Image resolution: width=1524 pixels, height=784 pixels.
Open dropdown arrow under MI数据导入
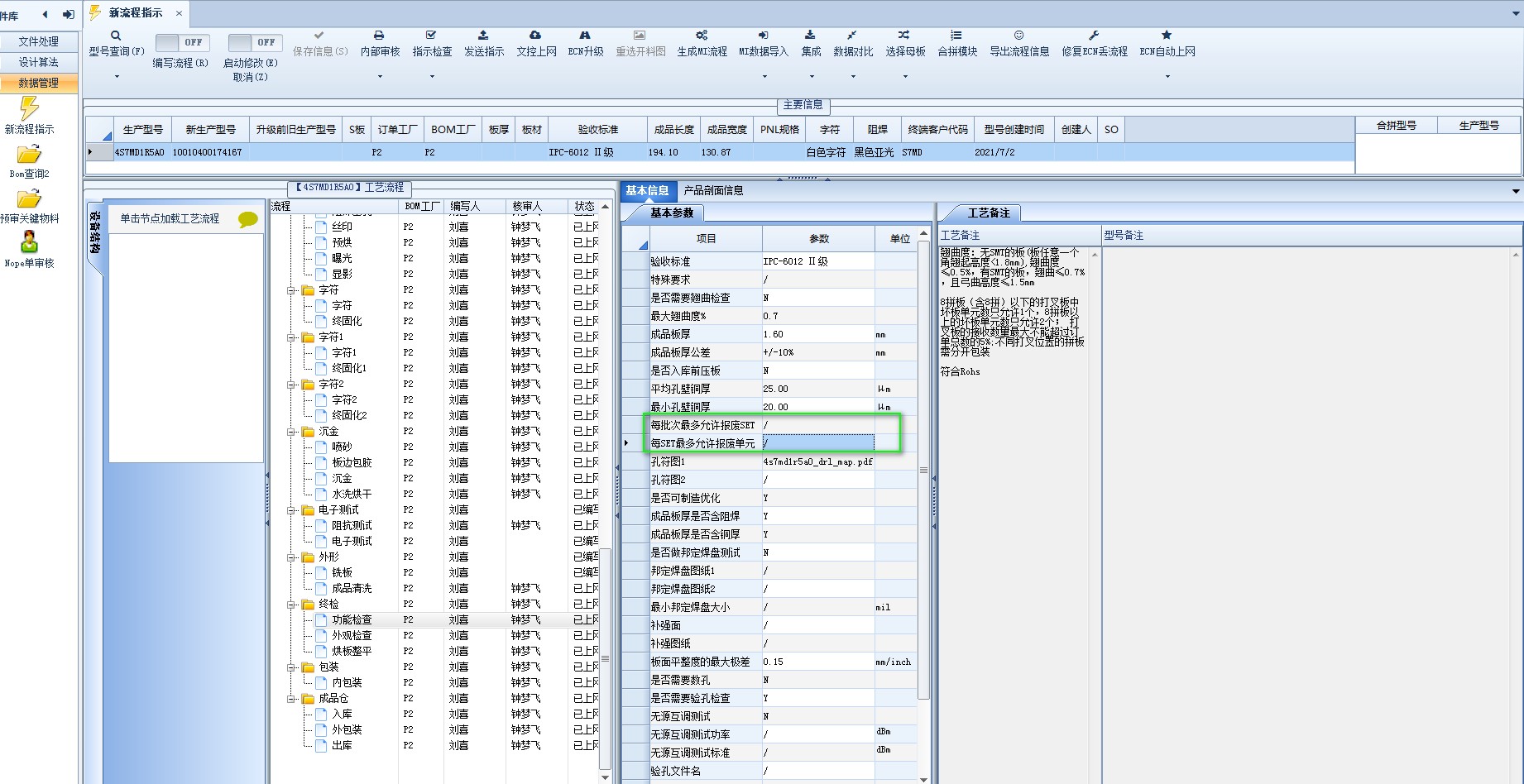[764, 77]
